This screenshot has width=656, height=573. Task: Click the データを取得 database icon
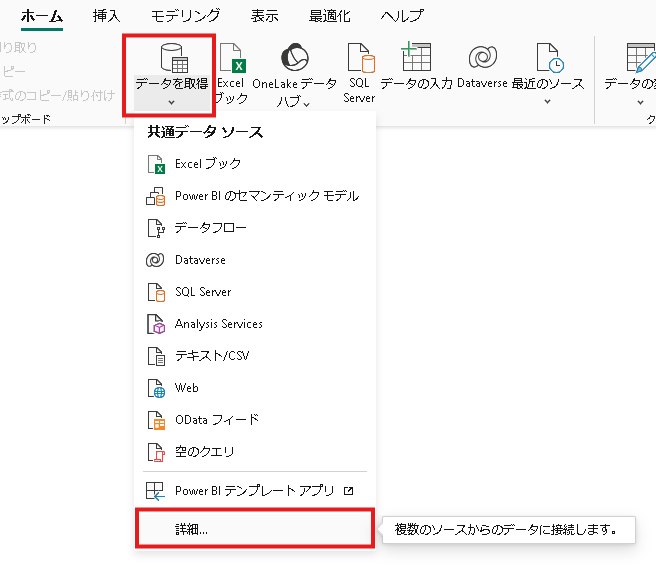pos(174,57)
